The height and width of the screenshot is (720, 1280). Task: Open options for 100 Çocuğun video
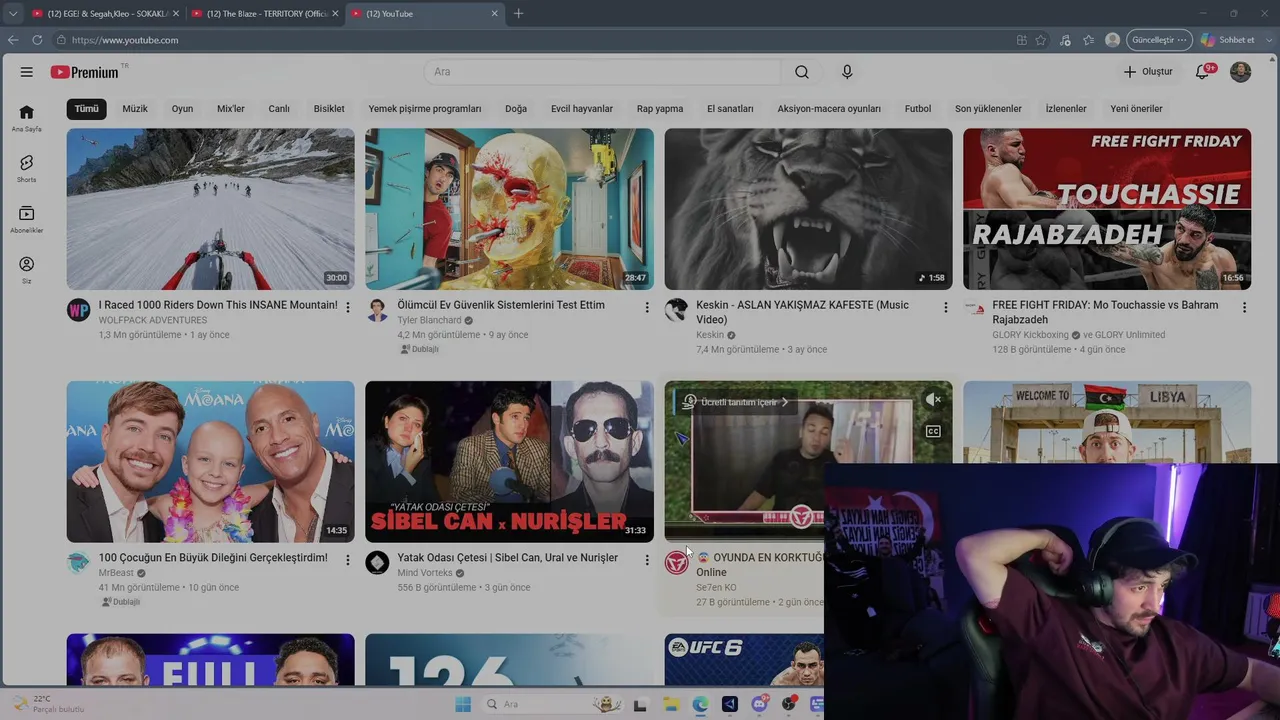click(x=347, y=560)
